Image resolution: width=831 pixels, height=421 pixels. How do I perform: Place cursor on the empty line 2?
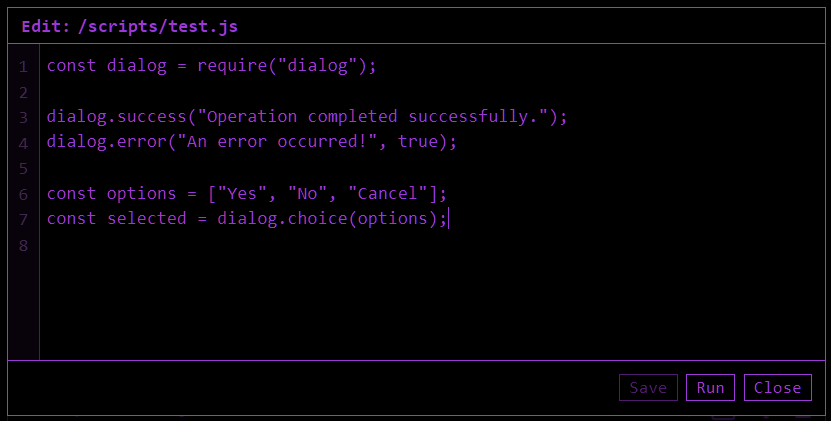click(200, 92)
